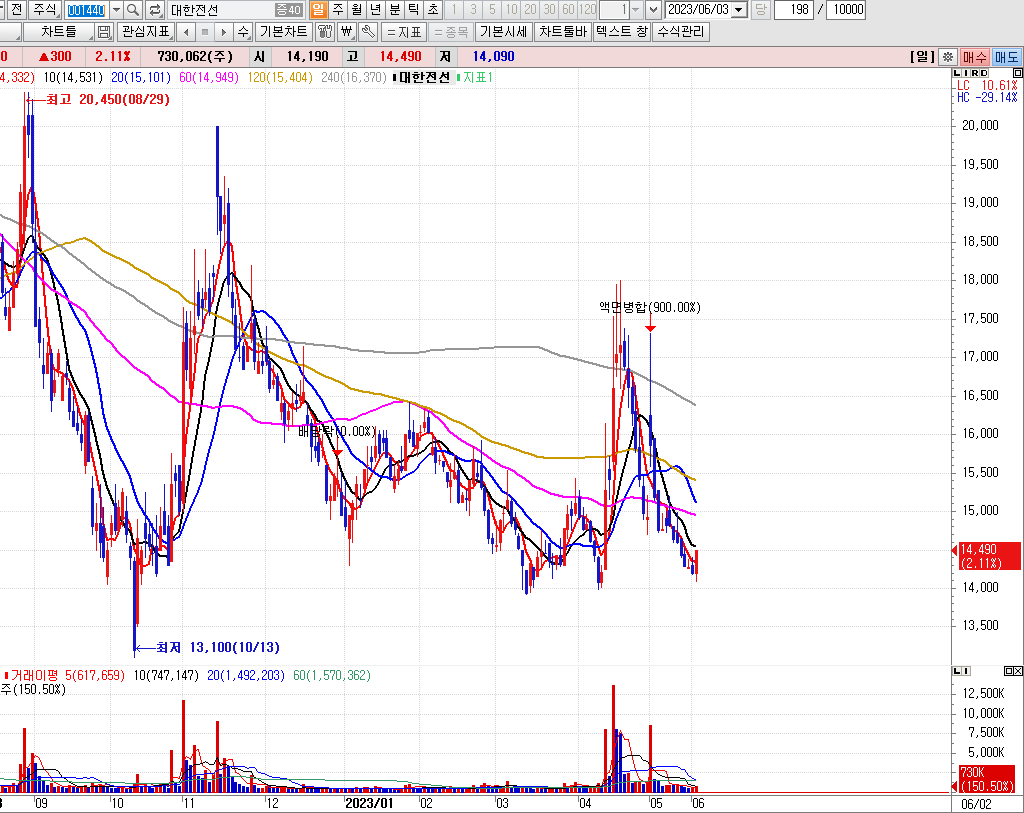This screenshot has height=813, width=1024.
Task: Open the date picker dropdown arrow
Action: point(739,10)
